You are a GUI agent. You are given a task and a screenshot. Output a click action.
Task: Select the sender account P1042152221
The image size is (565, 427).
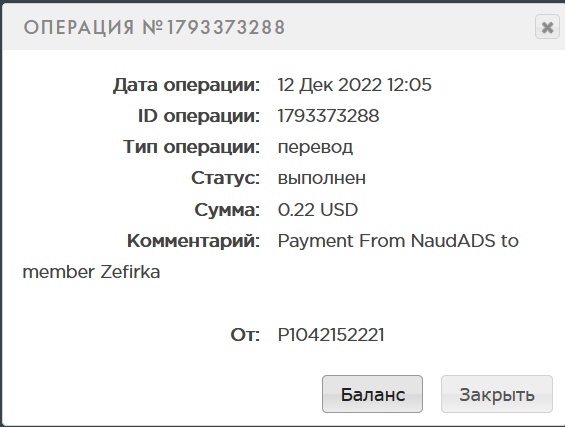point(331,335)
